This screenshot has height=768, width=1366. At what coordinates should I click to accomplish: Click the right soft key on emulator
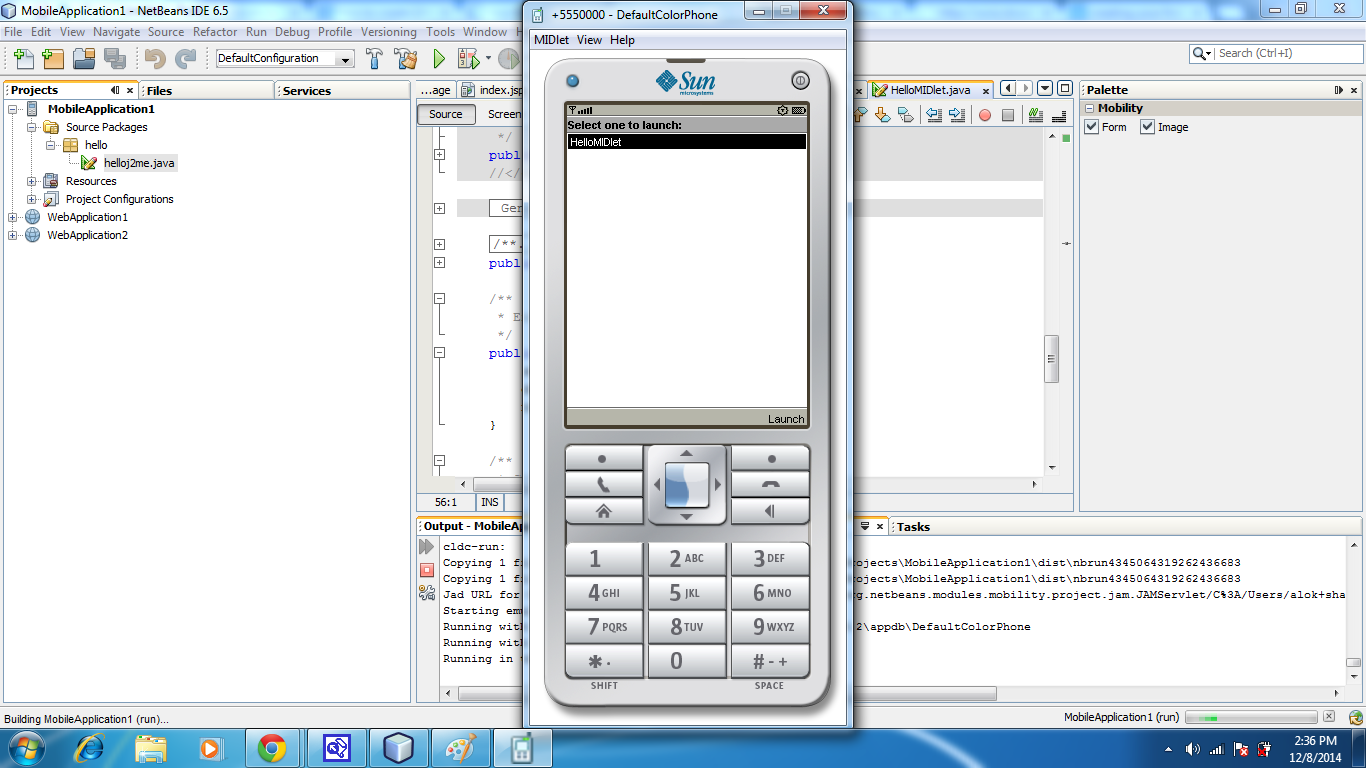pyautogui.click(x=770, y=458)
